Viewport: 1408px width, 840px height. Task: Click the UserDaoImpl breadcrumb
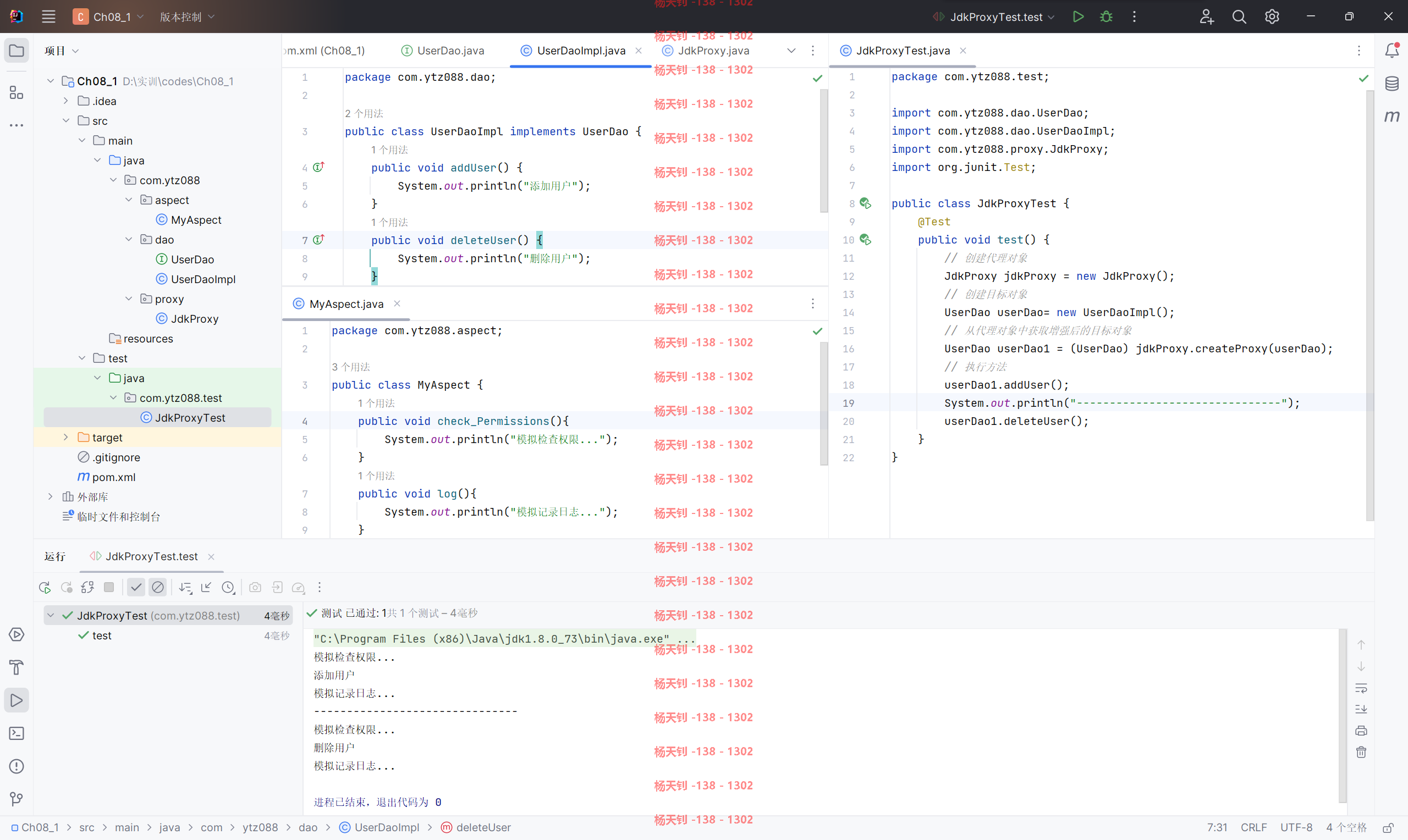(380, 827)
